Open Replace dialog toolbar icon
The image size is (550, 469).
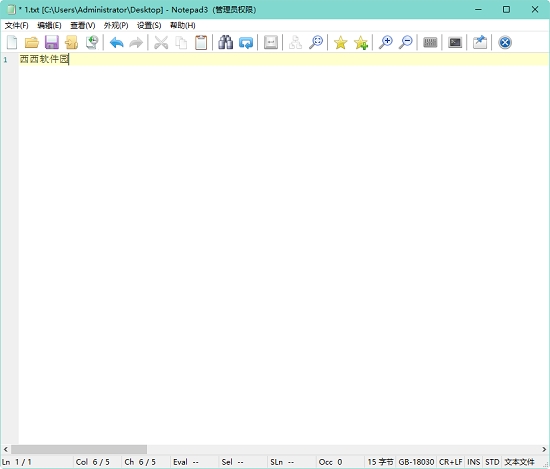(x=246, y=42)
